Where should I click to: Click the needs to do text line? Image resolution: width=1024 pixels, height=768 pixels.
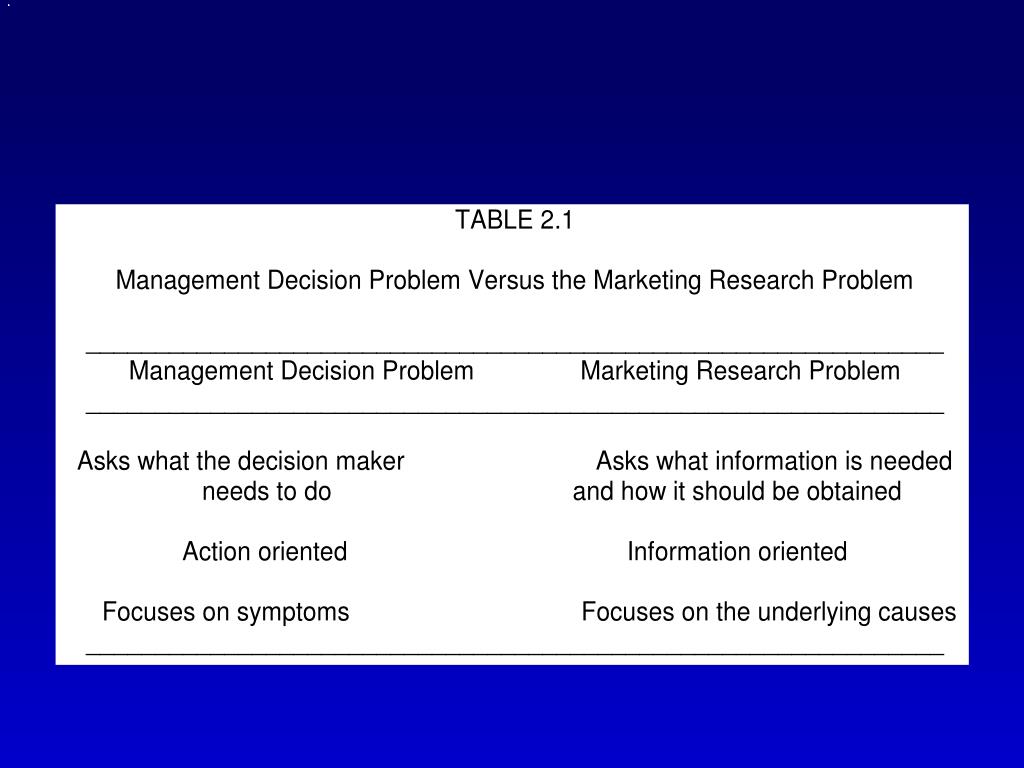[266, 491]
